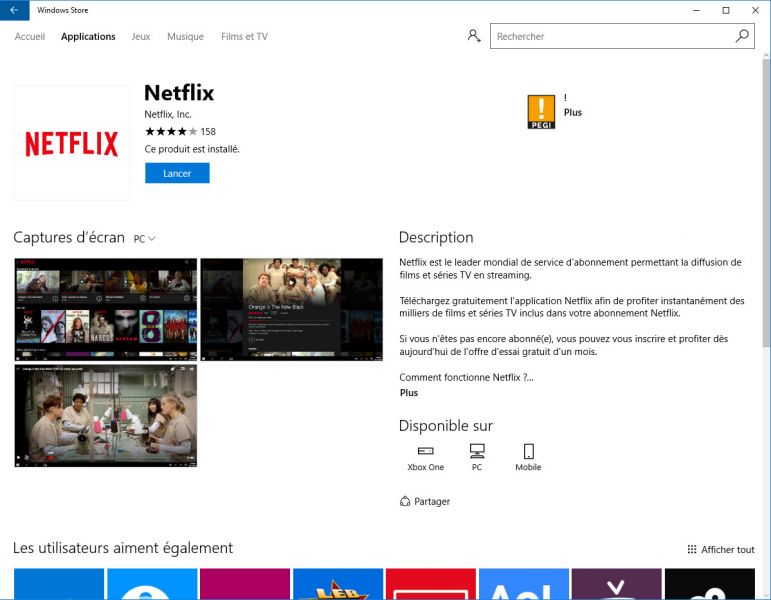This screenshot has width=771, height=600.
Task: Select the Applications tab
Action: (x=88, y=36)
